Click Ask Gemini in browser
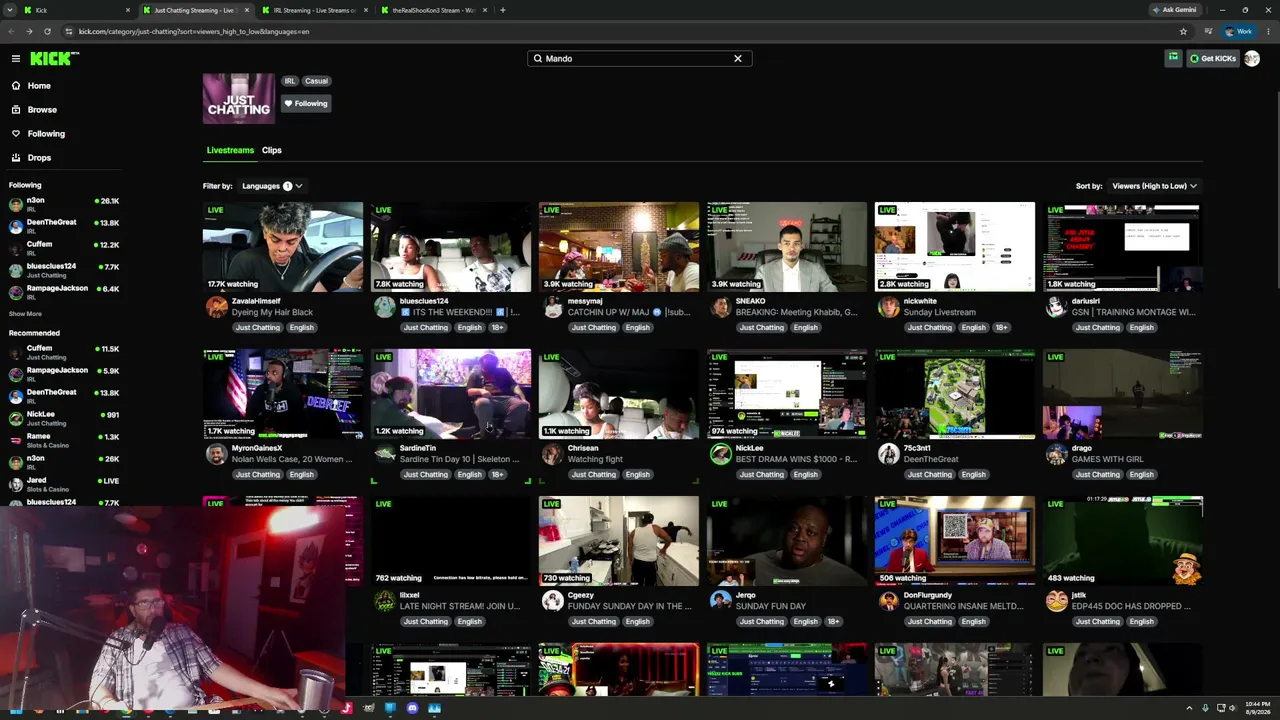 coord(1174,10)
